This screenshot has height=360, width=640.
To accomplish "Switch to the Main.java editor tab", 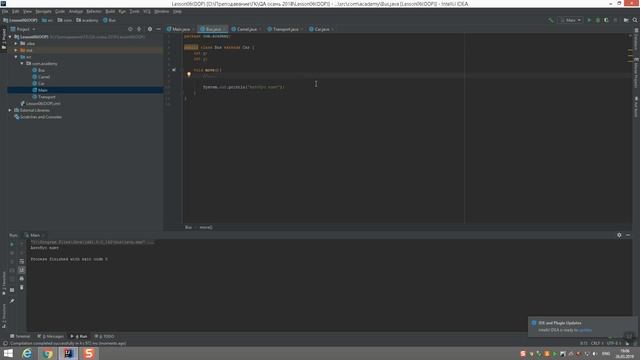I will tap(180, 29).
